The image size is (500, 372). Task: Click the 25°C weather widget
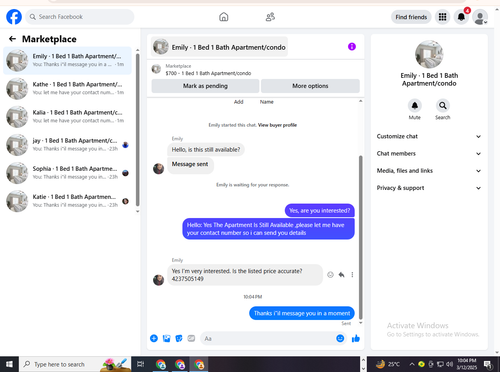[388, 364]
